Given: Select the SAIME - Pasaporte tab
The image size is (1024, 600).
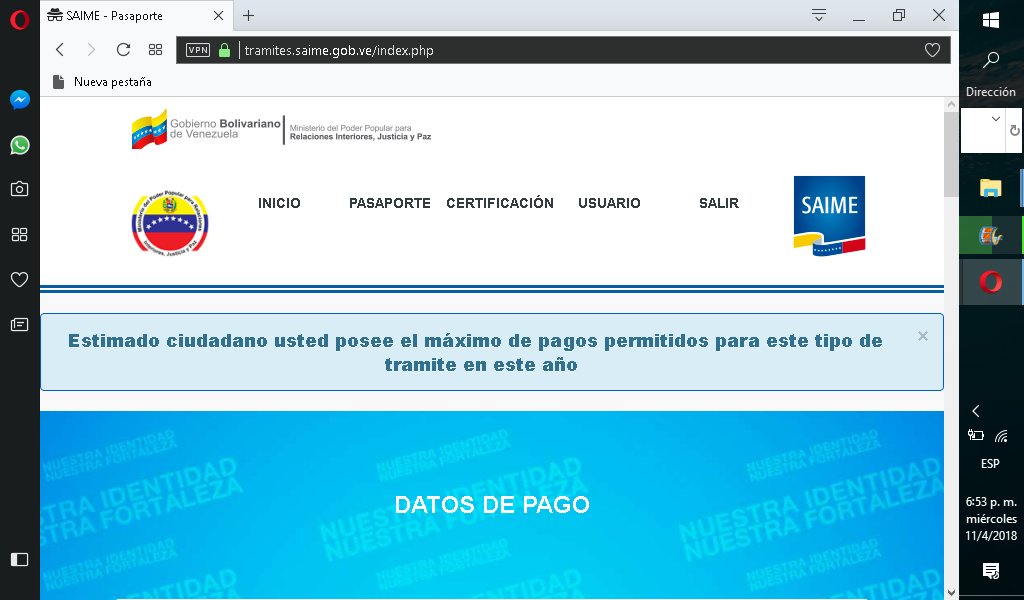Looking at the screenshot, I should 136,16.
